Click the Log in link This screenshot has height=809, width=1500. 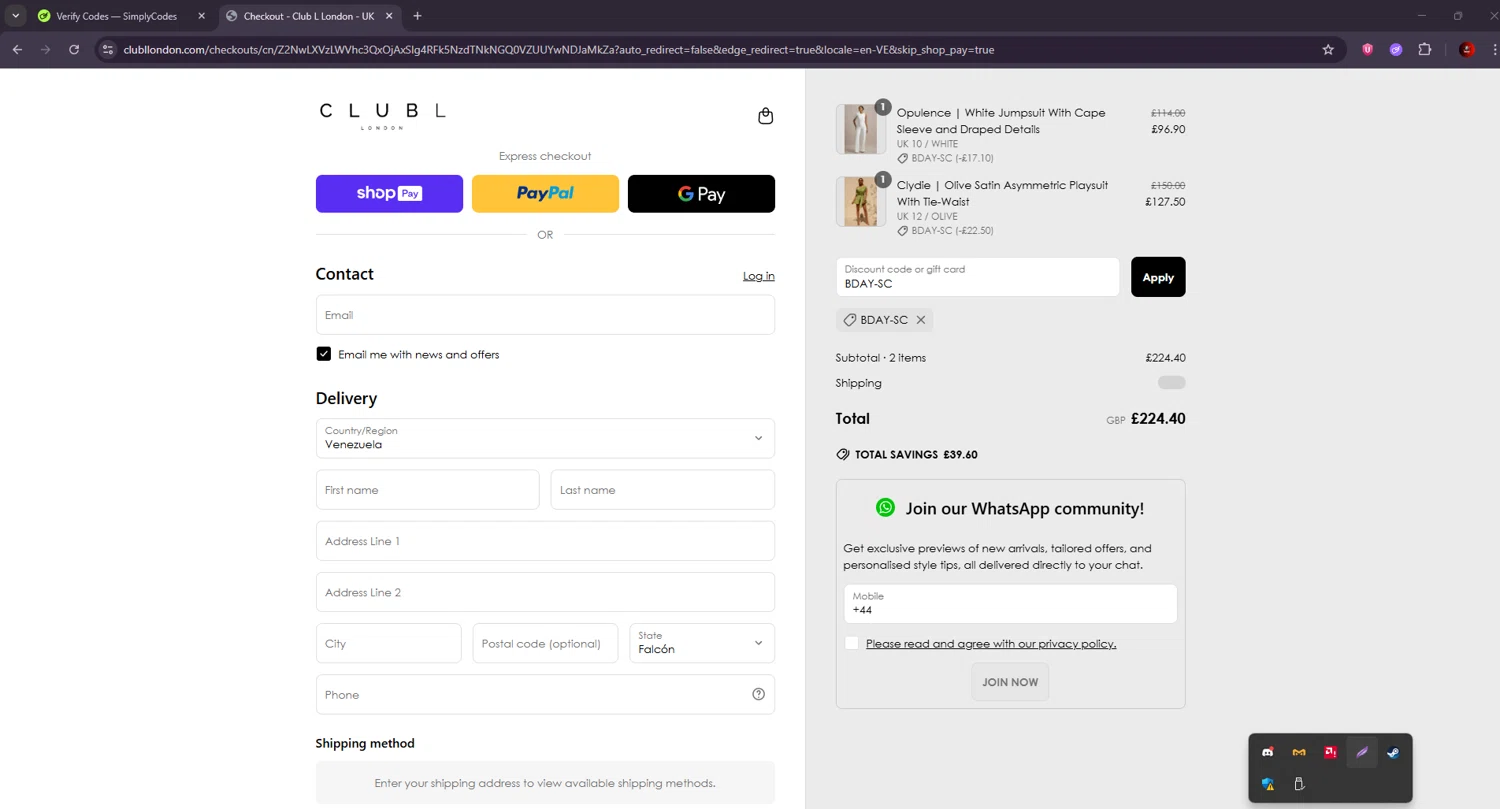click(758, 276)
